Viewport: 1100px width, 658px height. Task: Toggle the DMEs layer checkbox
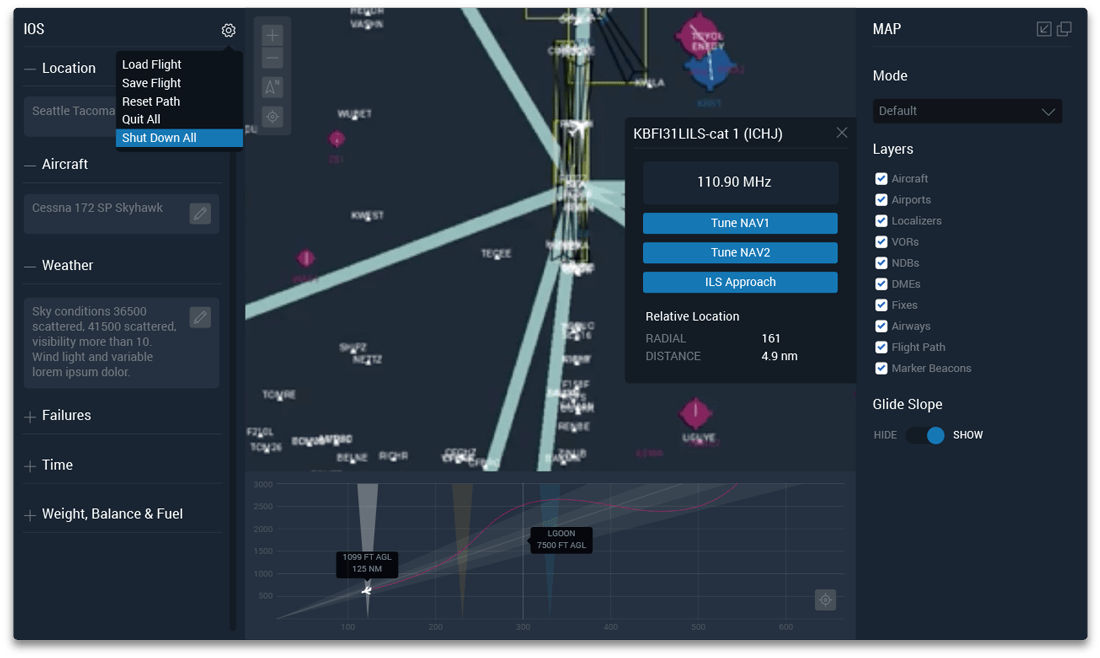(881, 284)
